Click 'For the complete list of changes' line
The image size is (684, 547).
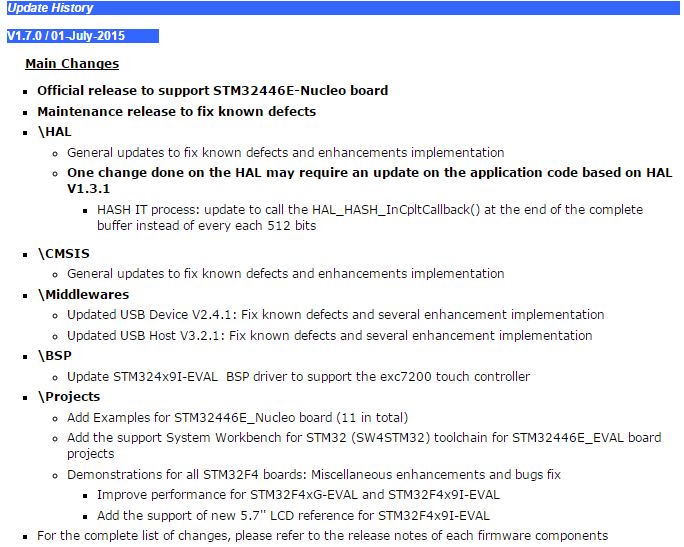click(322, 536)
